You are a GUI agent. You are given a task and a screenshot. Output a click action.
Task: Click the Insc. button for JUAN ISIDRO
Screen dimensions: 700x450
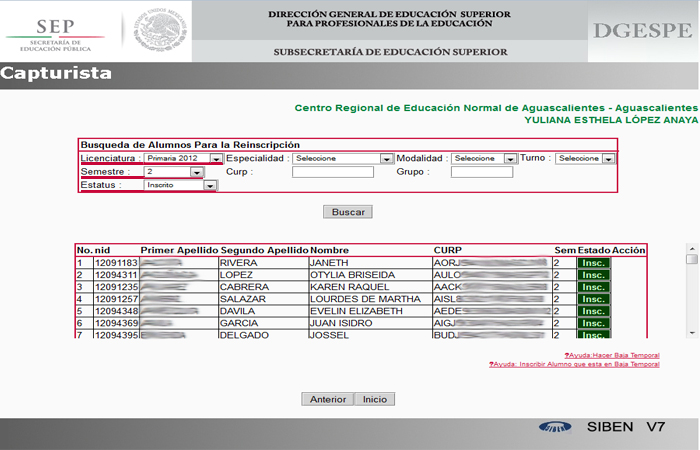(593, 323)
